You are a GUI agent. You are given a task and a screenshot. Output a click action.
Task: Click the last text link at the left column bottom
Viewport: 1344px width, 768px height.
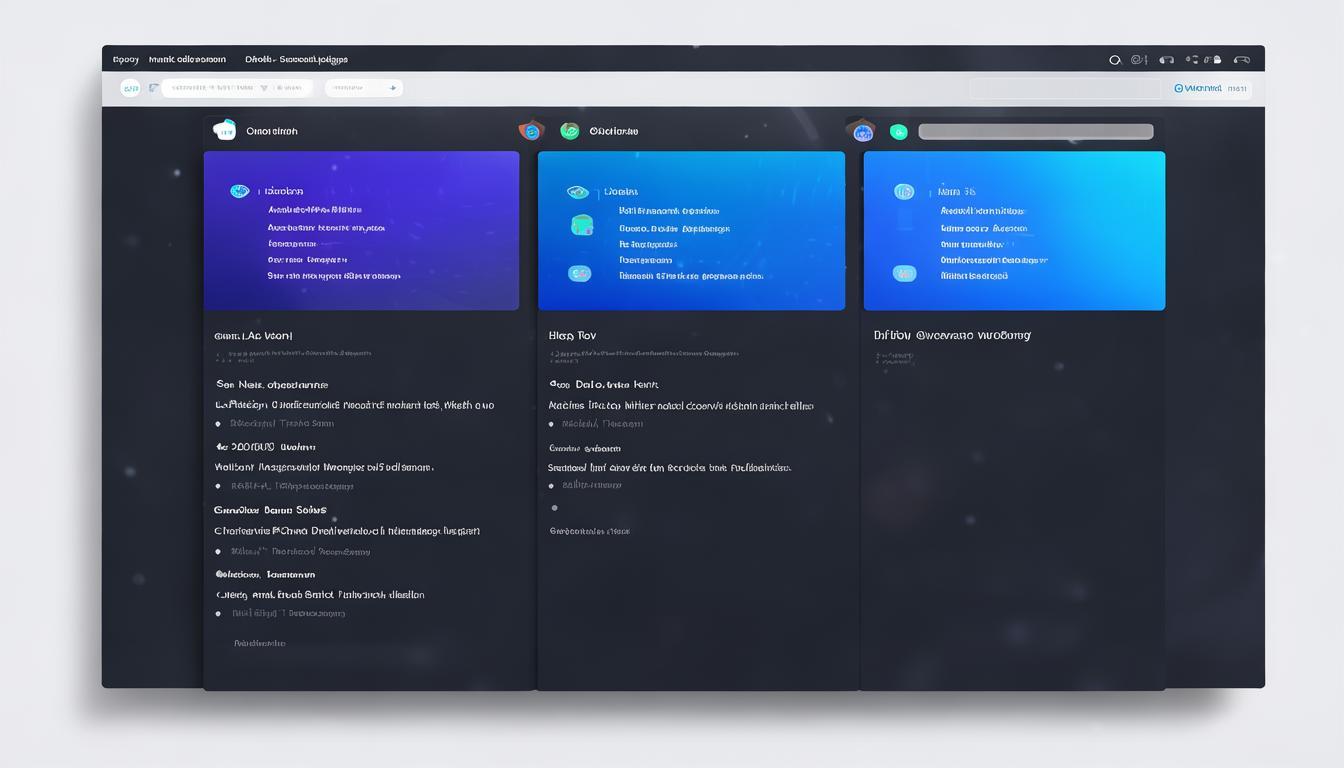click(260, 644)
